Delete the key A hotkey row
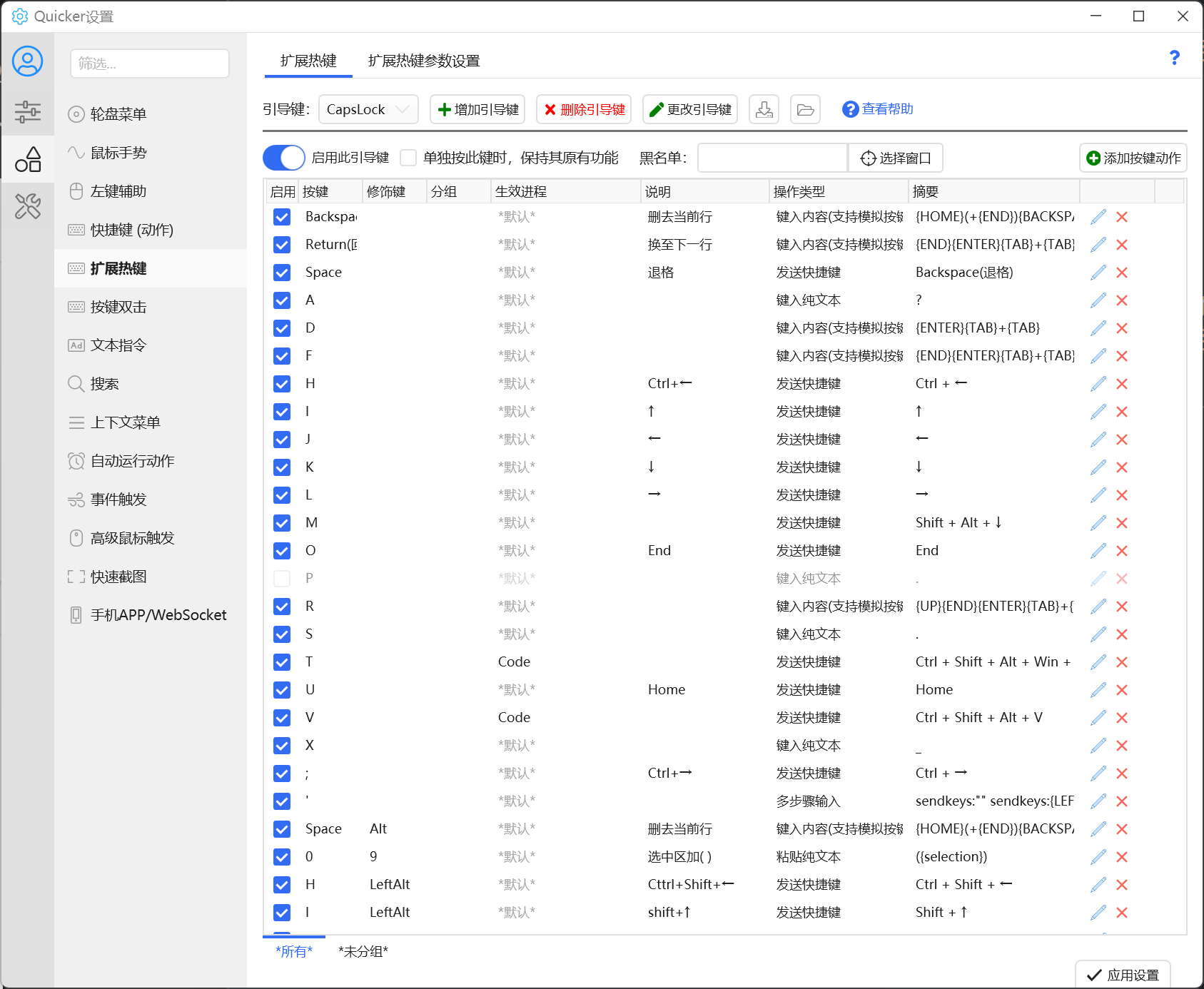Image resolution: width=1204 pixels, height=989 pixels. pos(1122,300)
